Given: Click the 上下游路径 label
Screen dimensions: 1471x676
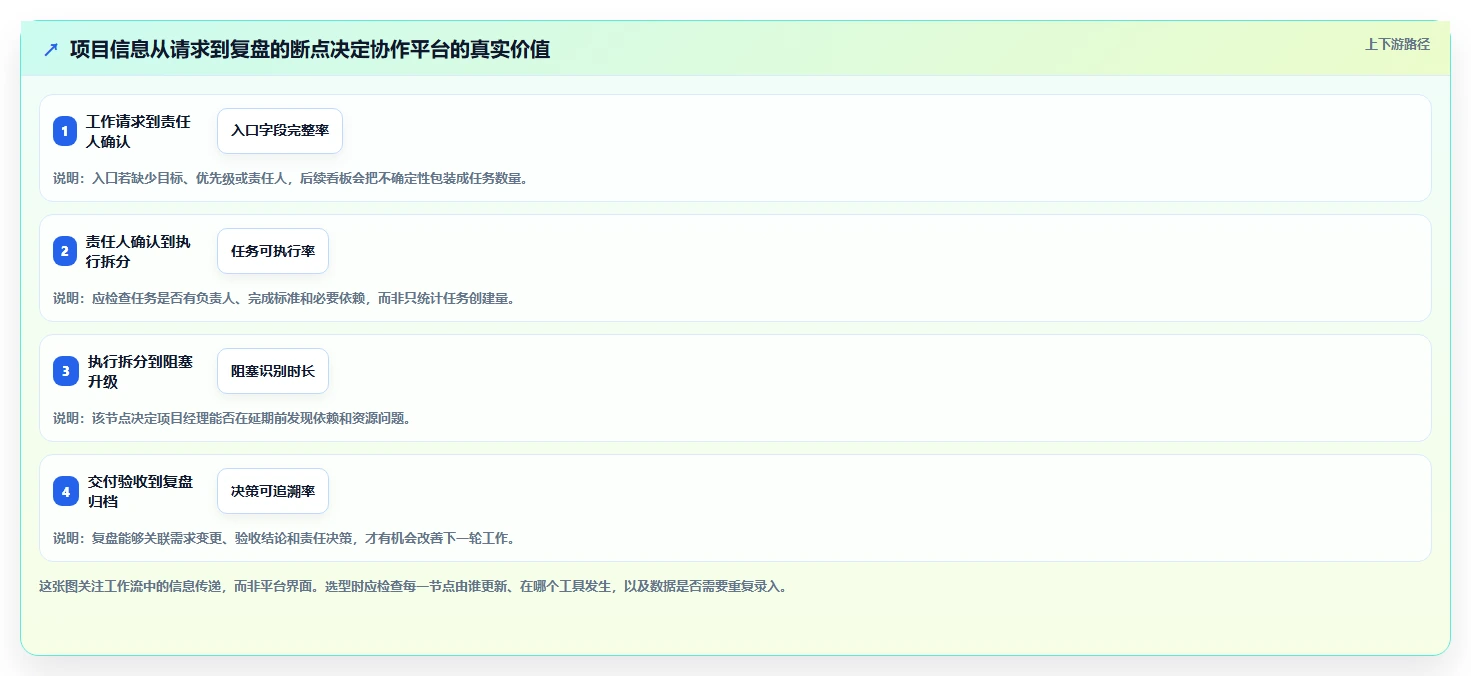Looking at the screenshot, I should point(1398,44).
